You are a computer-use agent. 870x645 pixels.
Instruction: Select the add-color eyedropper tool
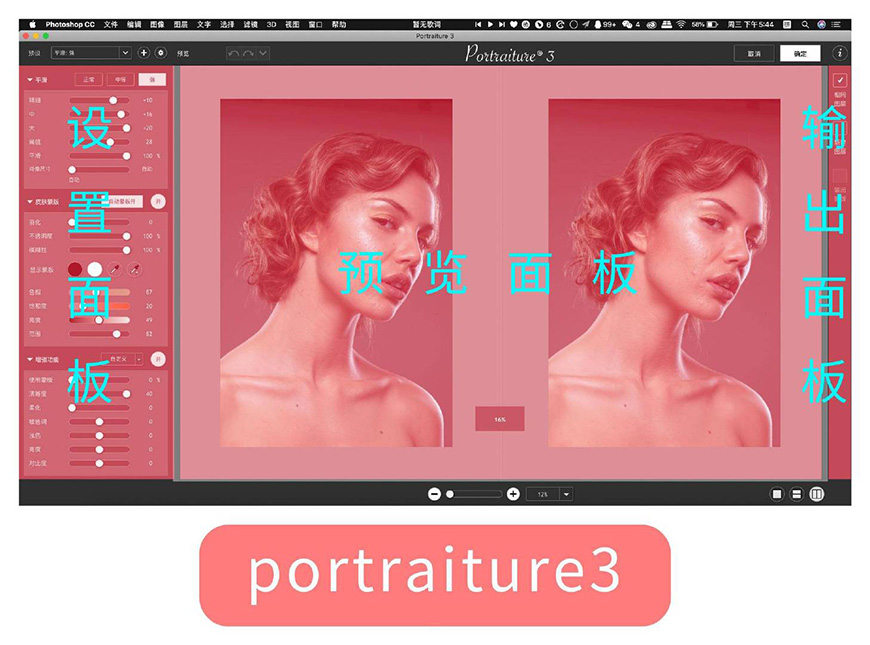click(x=134, y=269)
